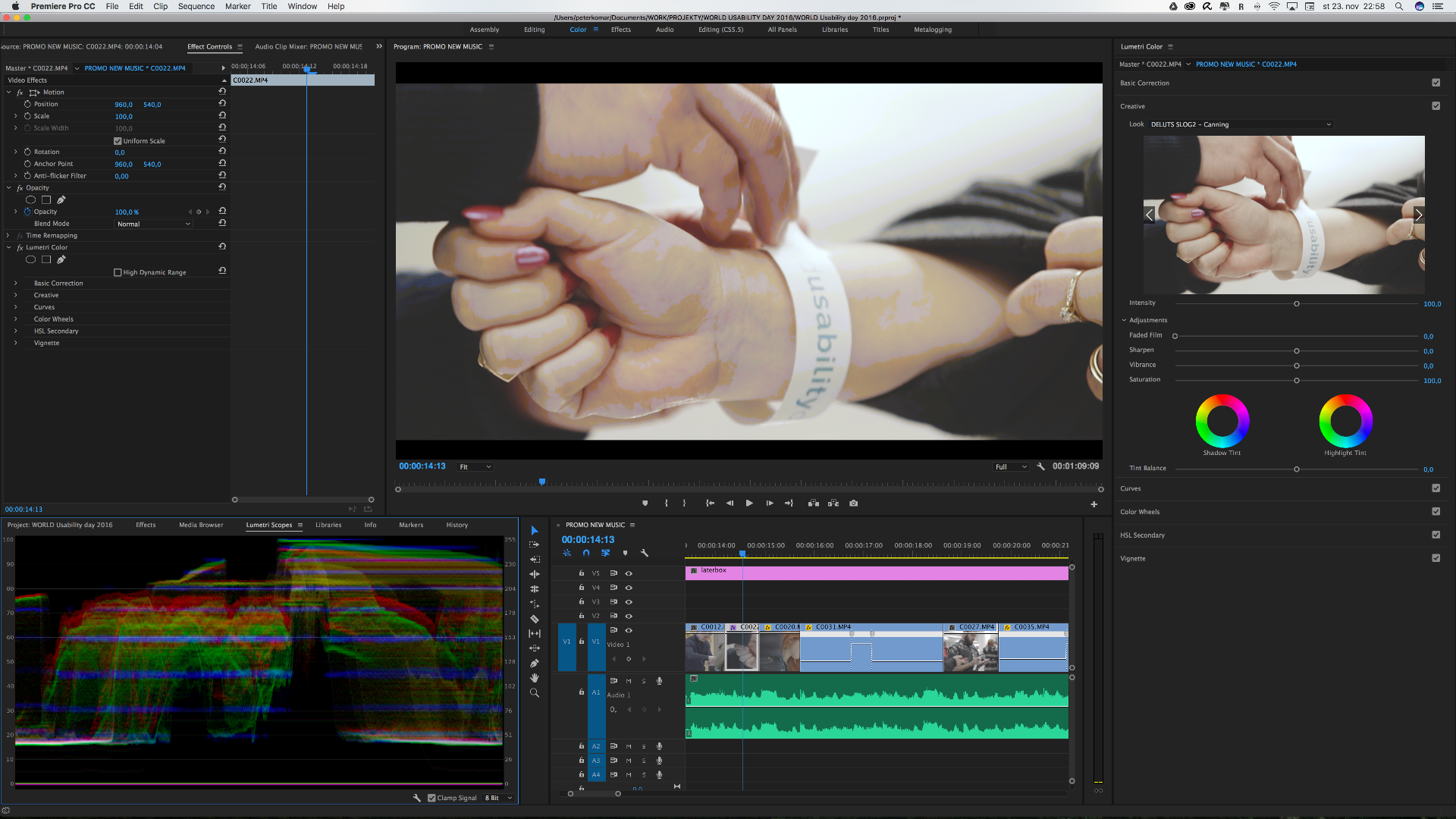Export frame with camera icon

(x=854, y=504)
